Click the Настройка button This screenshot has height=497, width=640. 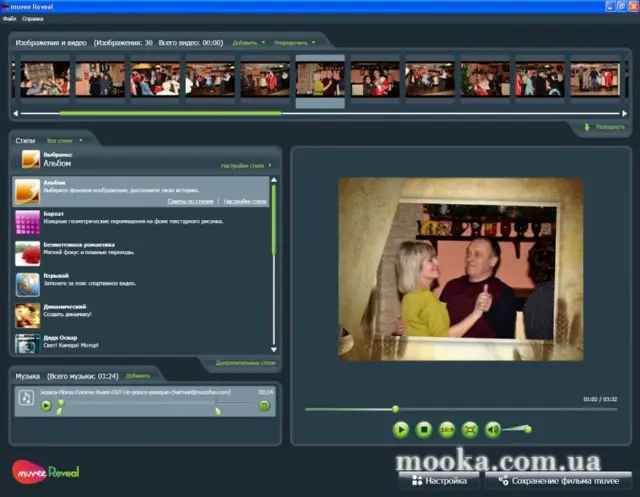[x=439, y=481]
